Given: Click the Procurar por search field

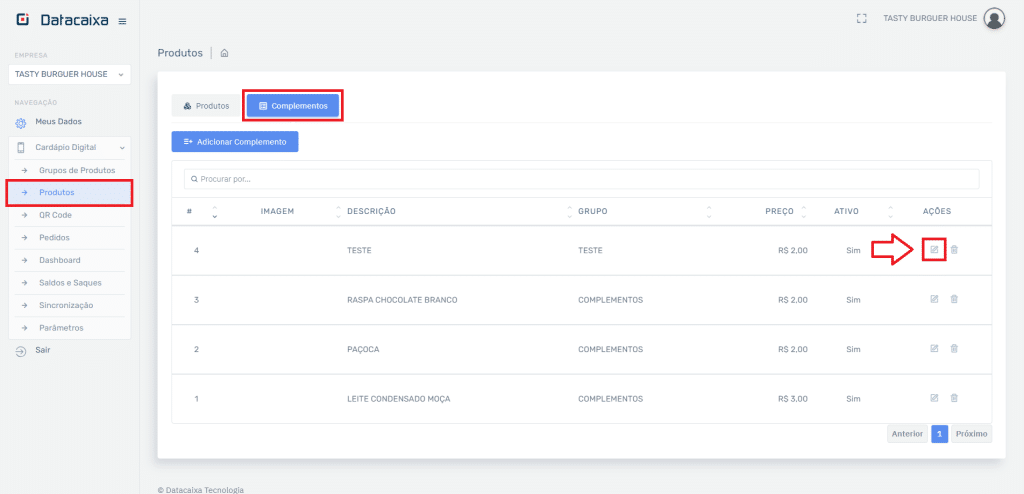Looking at the screenshot, I should click(581, 179).
